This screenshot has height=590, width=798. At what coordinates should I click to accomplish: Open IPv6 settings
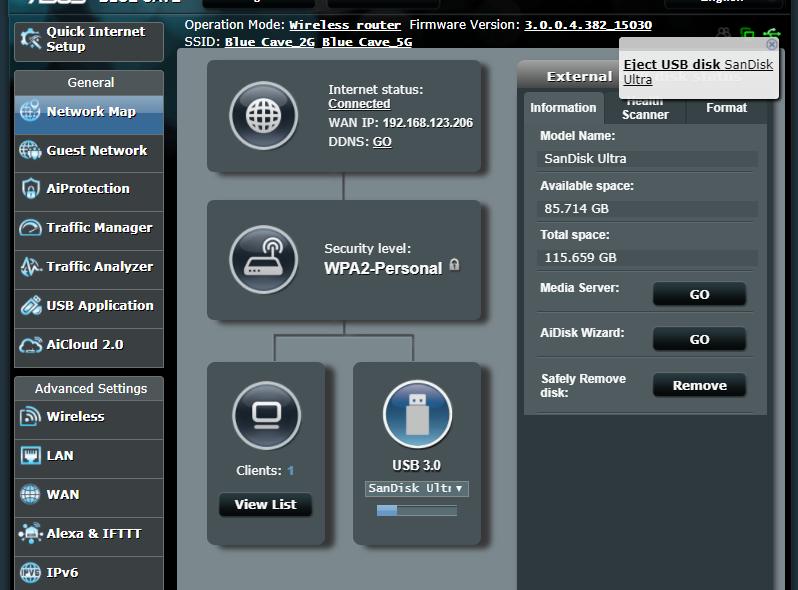tap(89, 573)
